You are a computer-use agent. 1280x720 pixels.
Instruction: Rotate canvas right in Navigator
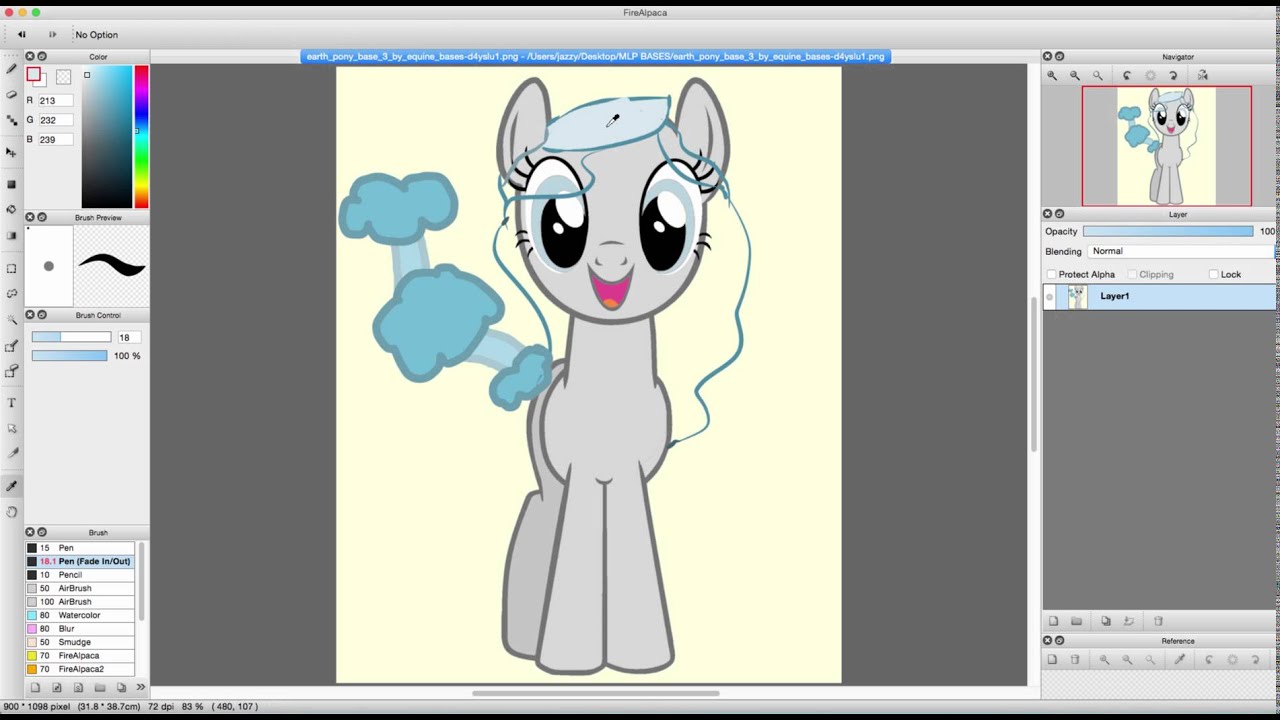click(1173, 75)
